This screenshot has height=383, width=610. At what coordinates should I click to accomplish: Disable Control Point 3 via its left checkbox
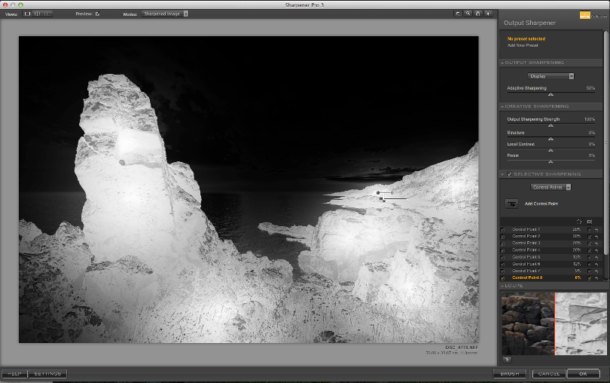[503, 243]
